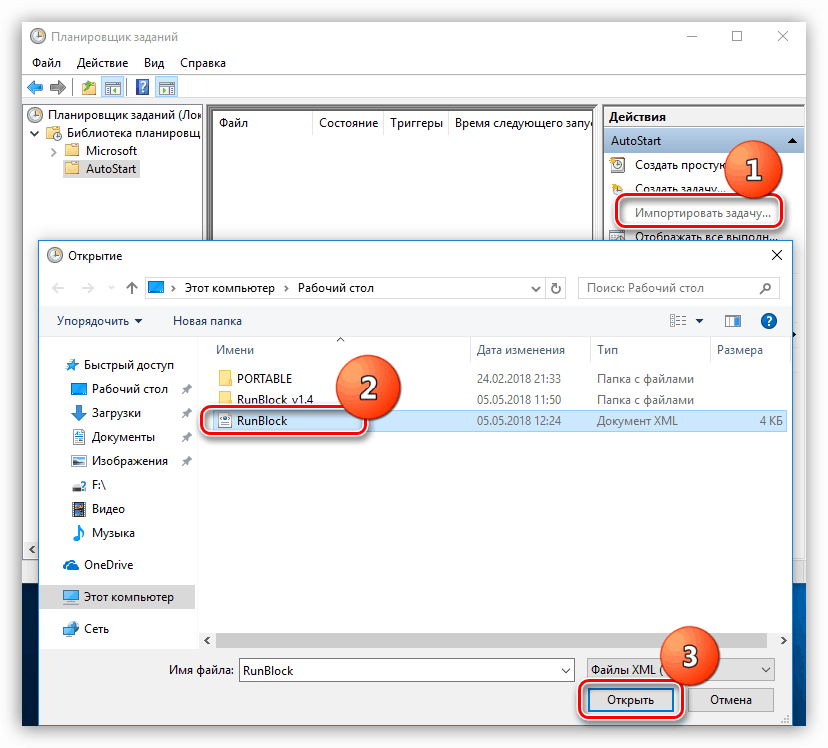This screenshot has height=748, width=828.
Task: Click the search magnifier in Открытие dialog
Action: [765, 288]
